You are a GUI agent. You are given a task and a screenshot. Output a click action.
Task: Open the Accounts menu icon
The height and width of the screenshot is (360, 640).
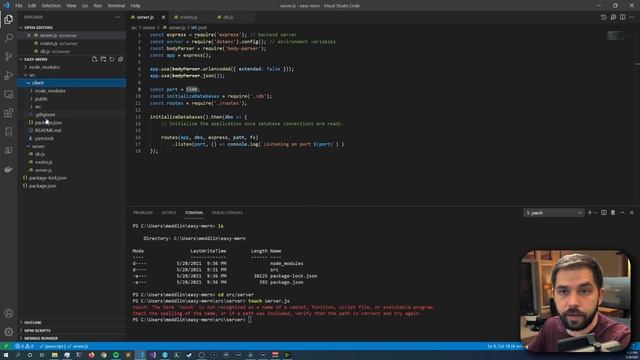9,313
